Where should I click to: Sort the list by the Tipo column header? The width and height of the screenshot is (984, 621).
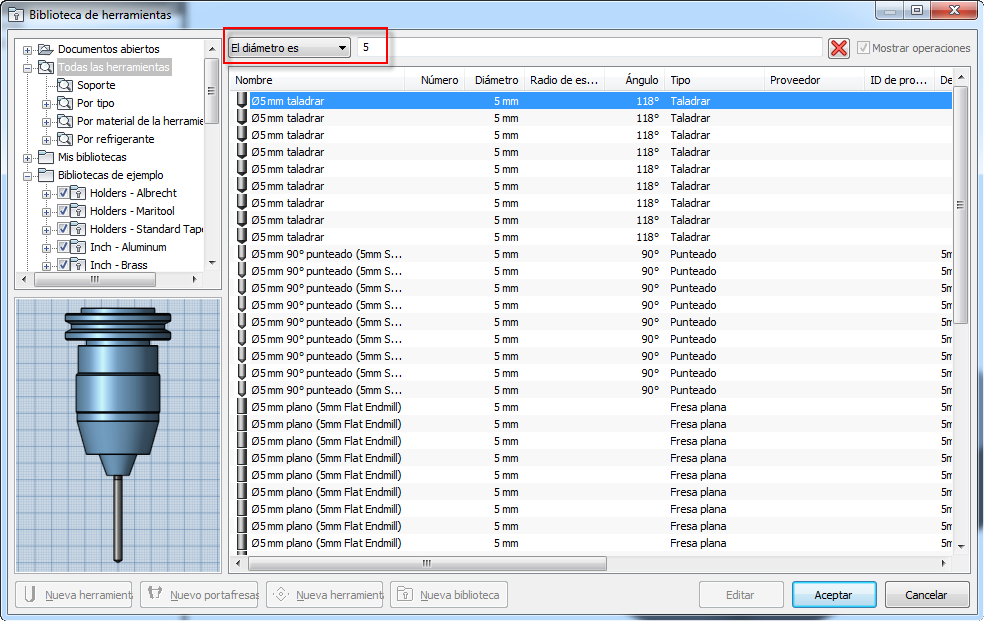tap(714, 80)
